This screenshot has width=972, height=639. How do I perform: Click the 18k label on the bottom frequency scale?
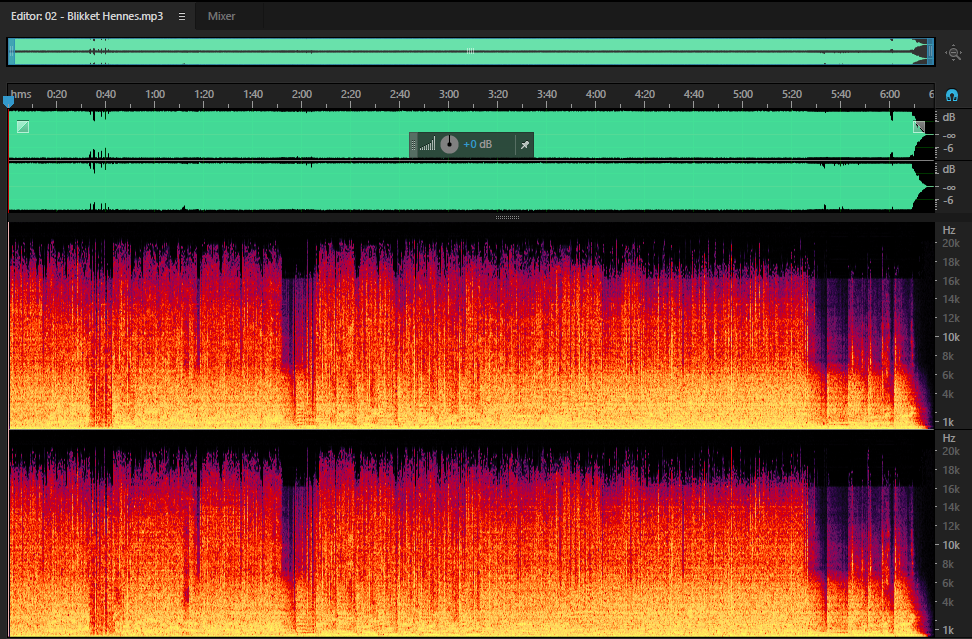click(951, 470)
